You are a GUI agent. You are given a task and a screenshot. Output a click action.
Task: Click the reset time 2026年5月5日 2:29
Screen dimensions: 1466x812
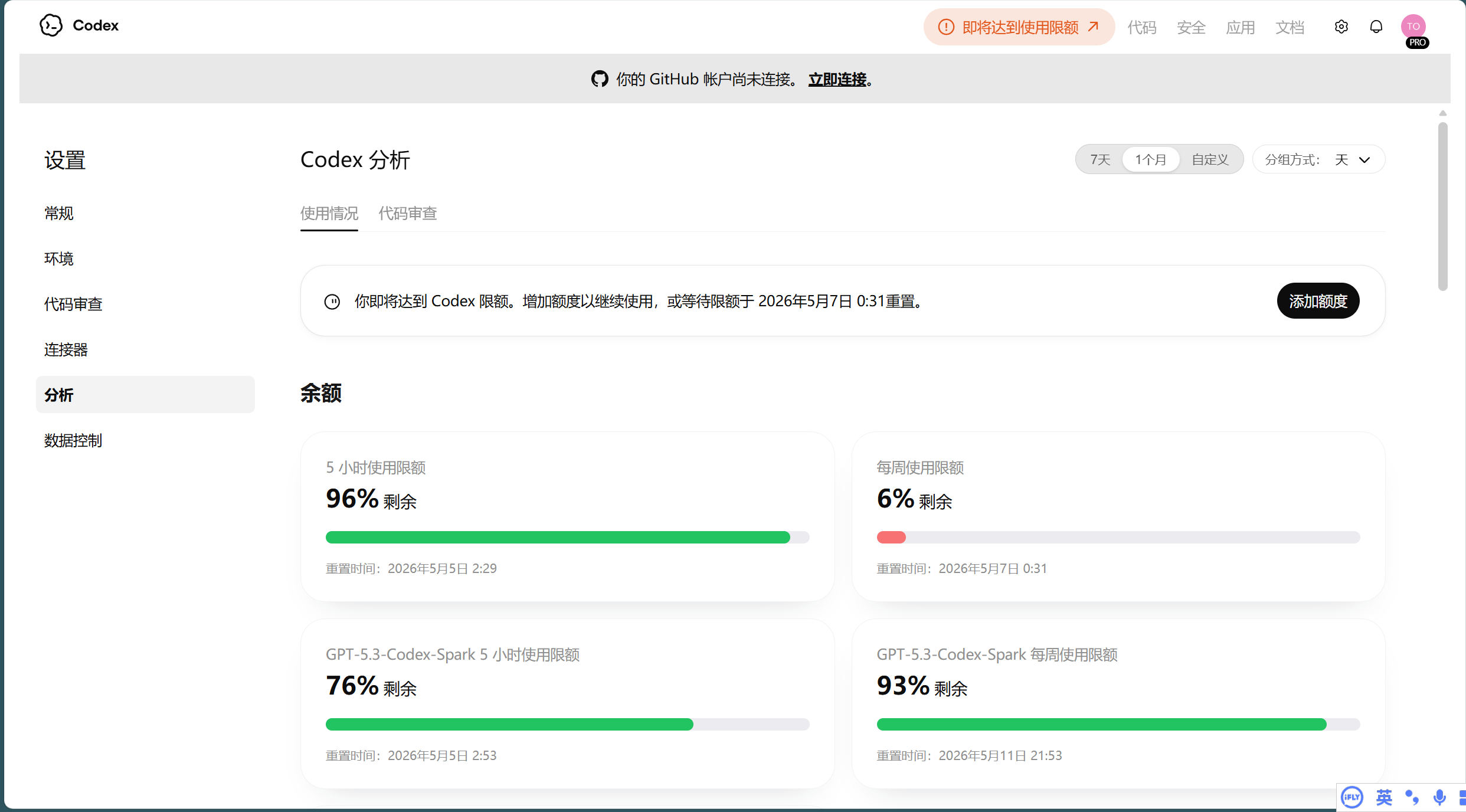(442, 568)
